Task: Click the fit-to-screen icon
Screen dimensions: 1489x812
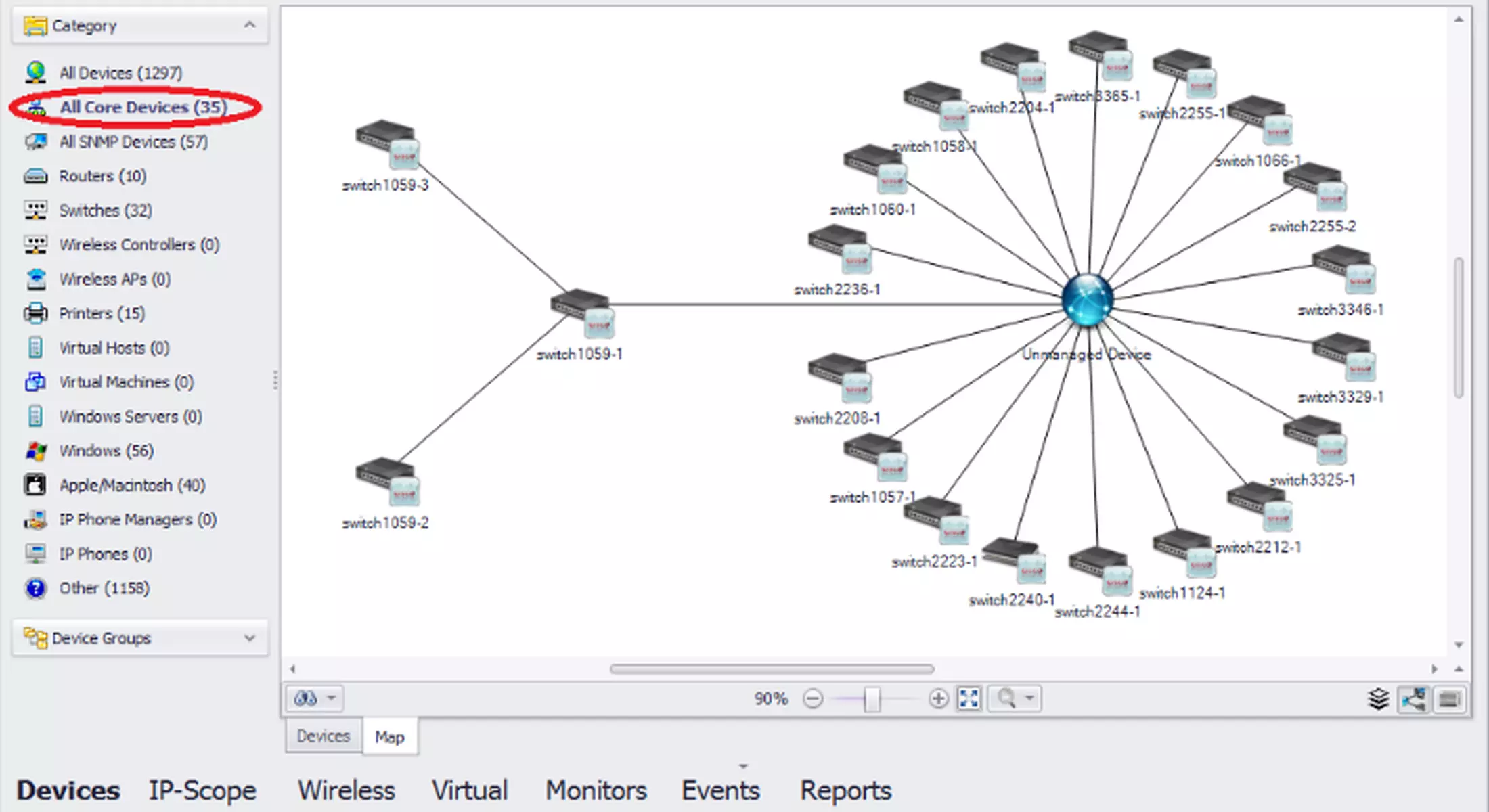Action: [x=969, y=698]
